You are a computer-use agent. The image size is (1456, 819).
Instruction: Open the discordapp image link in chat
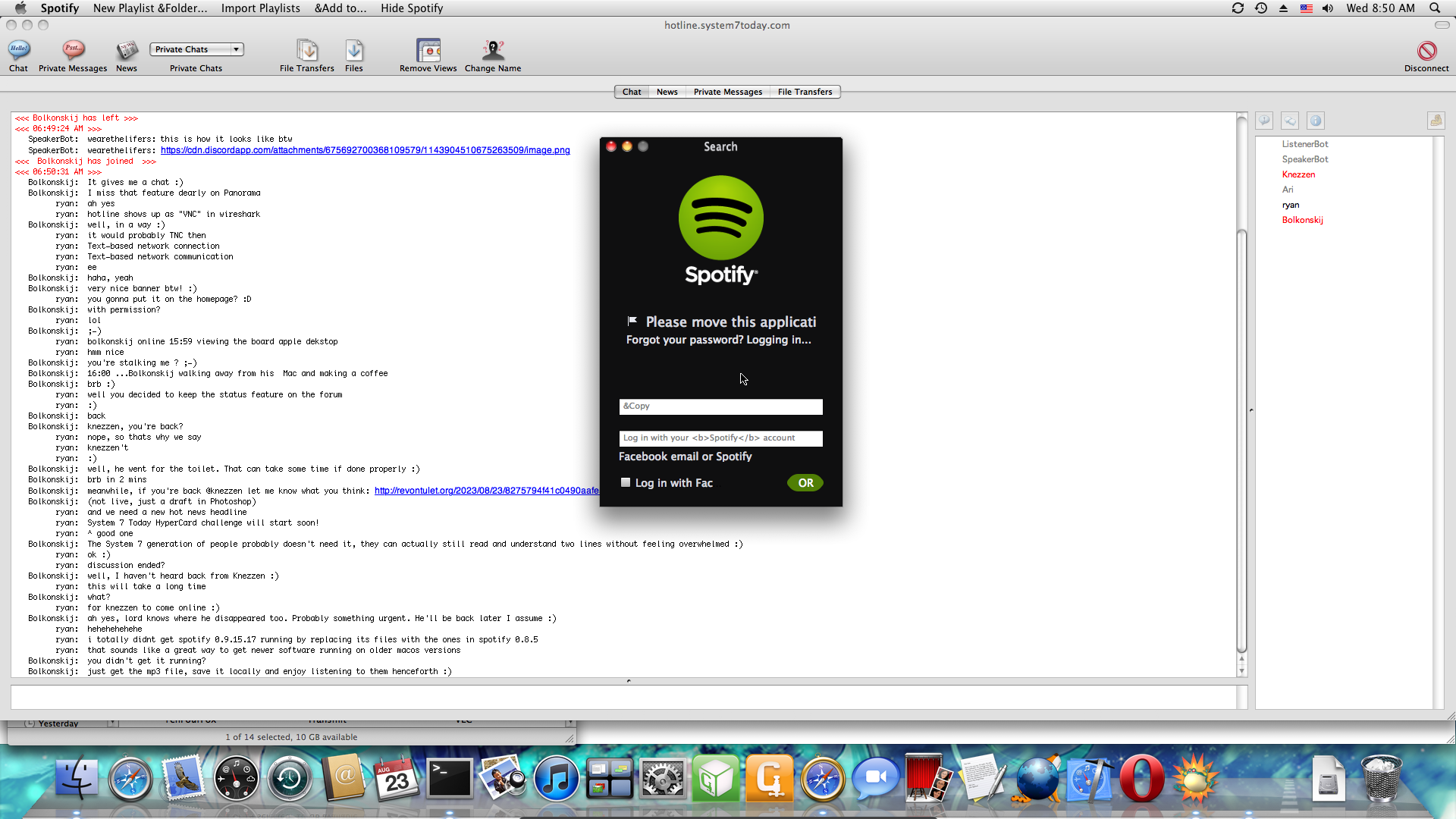pyautogui.click(x=365, y=150)
